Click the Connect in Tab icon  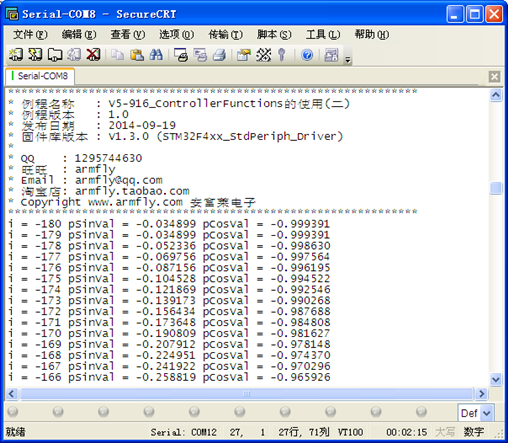pyautogui.click(x=55, y=55)
